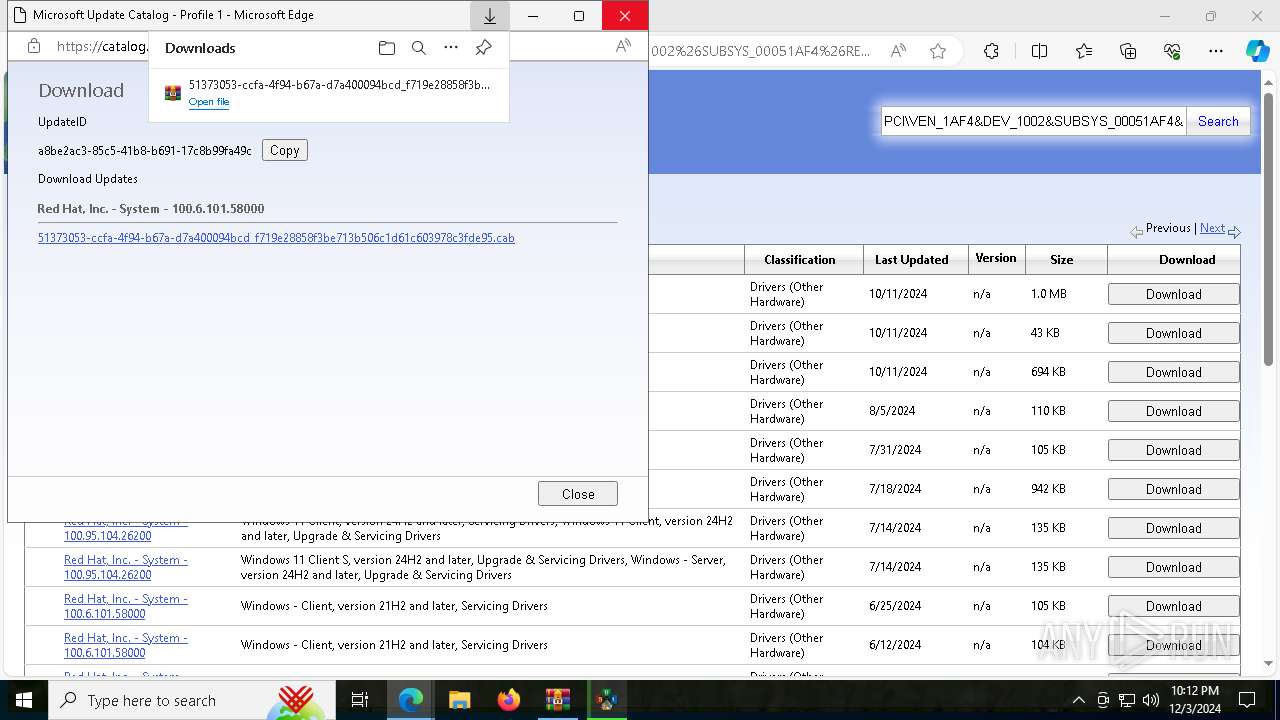Click the network tray icon

coord(1127,700)
